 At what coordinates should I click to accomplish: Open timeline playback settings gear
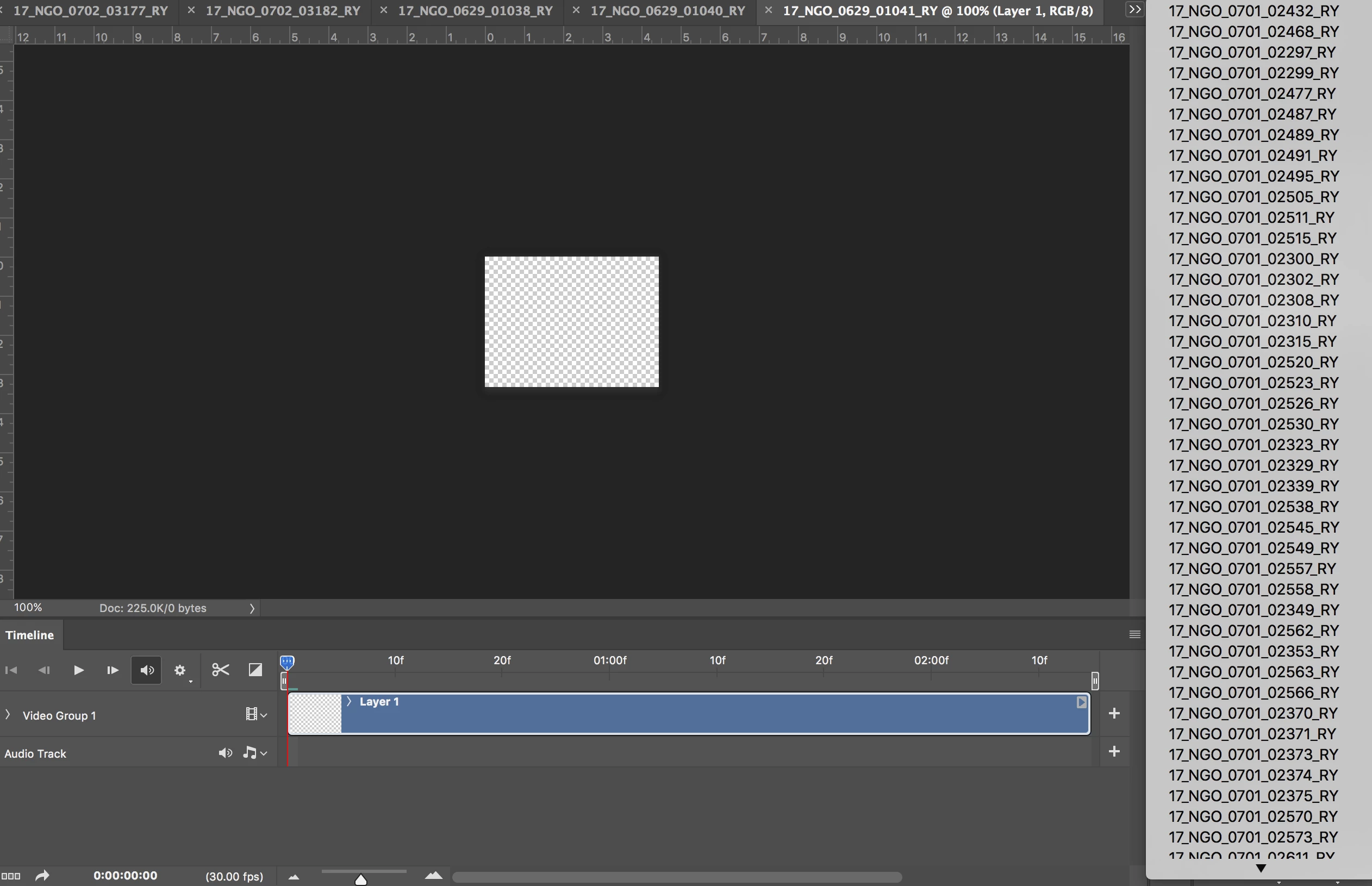click(180, 671)
